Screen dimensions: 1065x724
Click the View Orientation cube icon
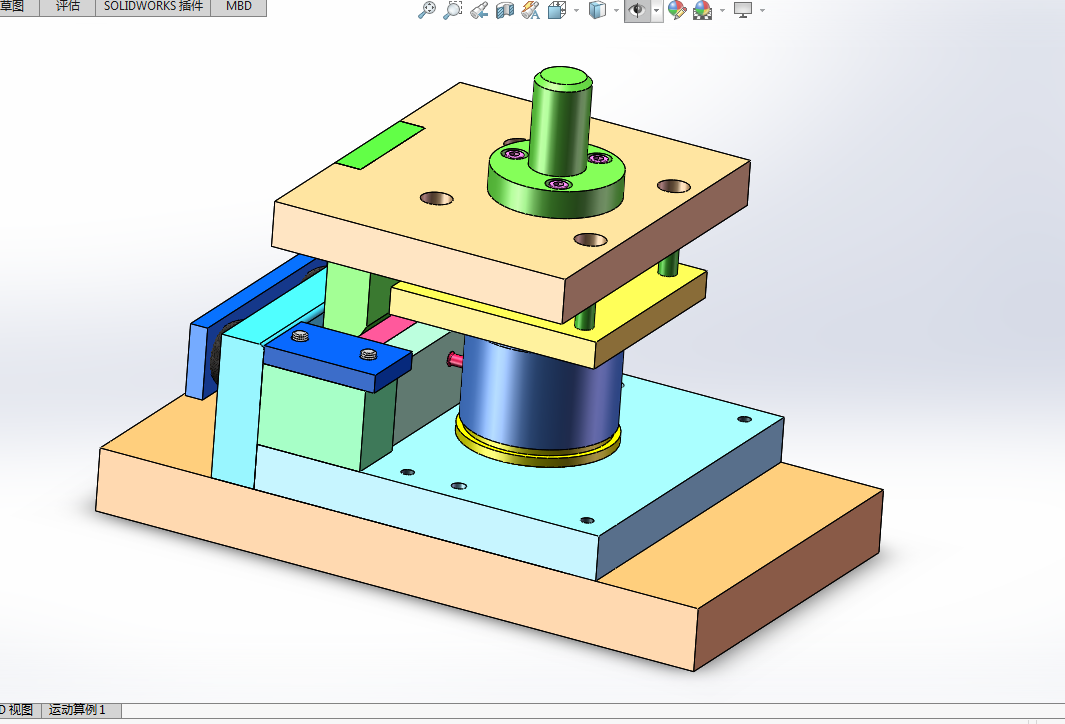point(557,10)
